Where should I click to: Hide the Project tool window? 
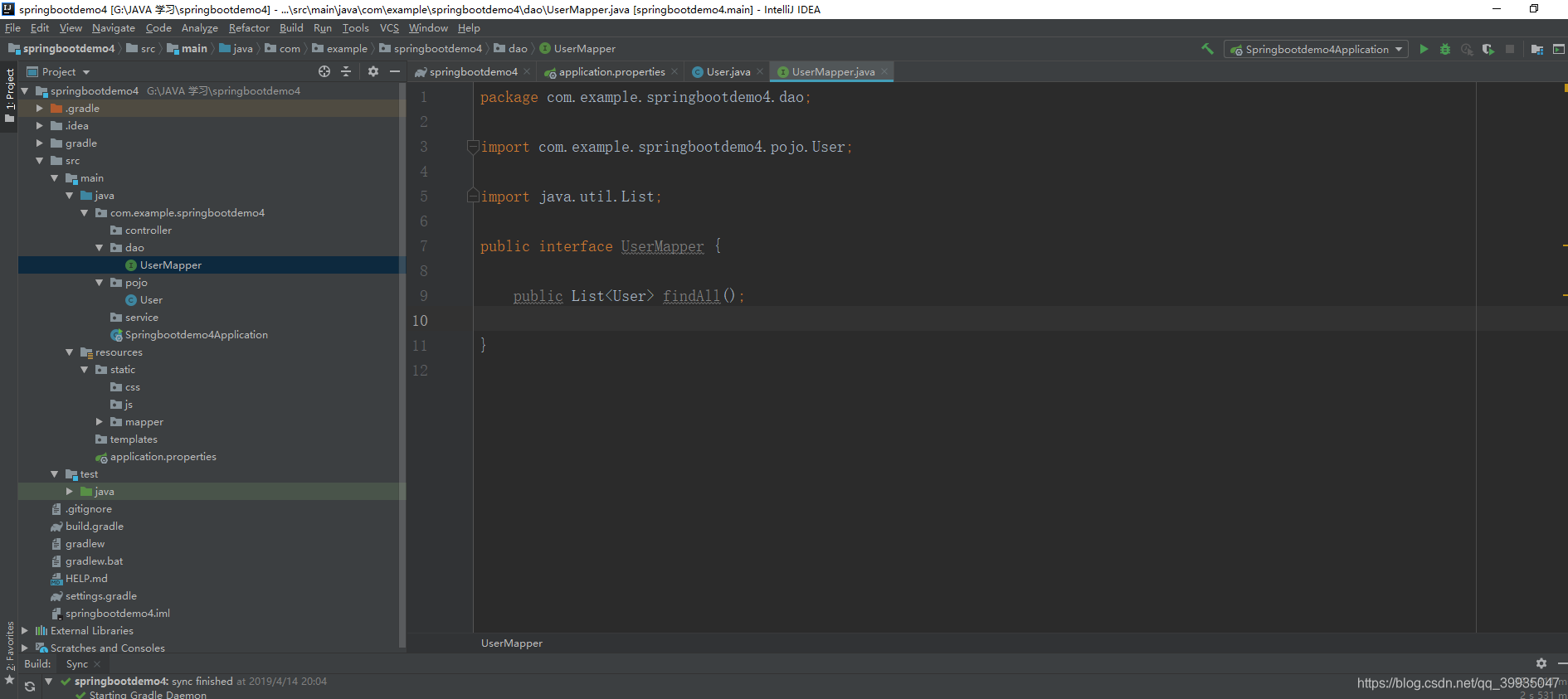click(x=395, y=71)
